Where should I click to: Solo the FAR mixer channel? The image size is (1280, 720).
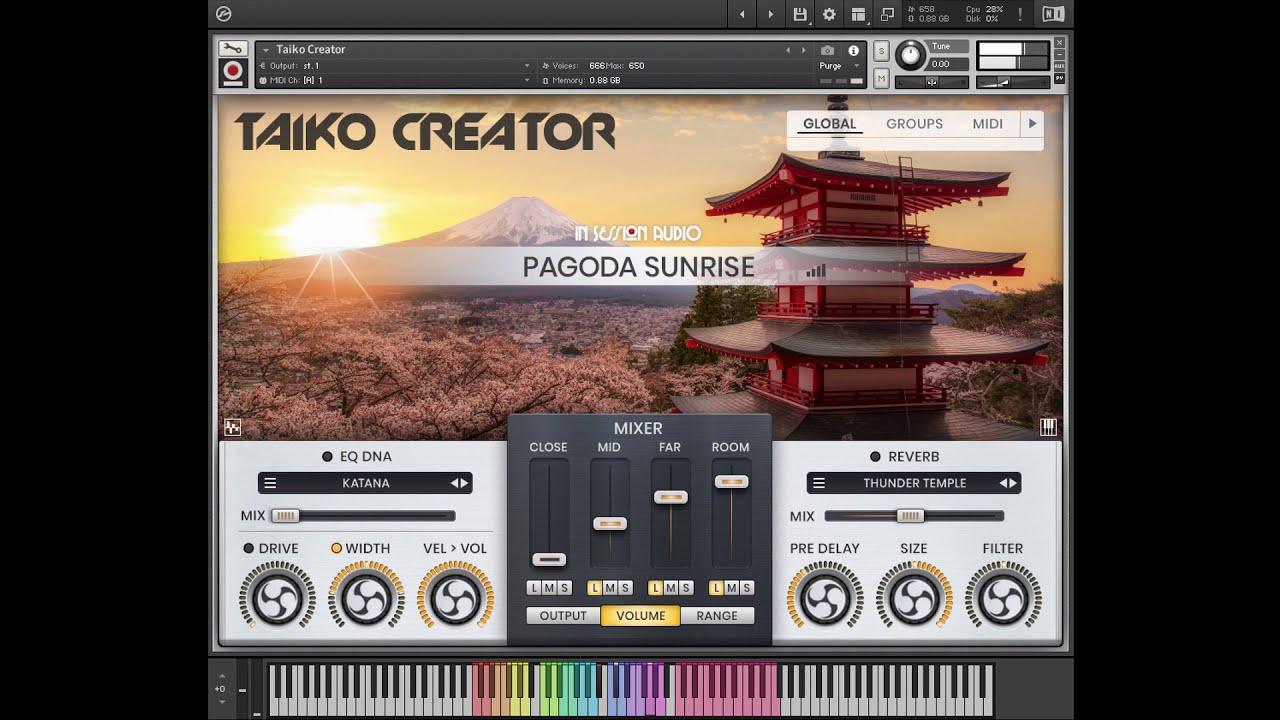click(686, 588)
